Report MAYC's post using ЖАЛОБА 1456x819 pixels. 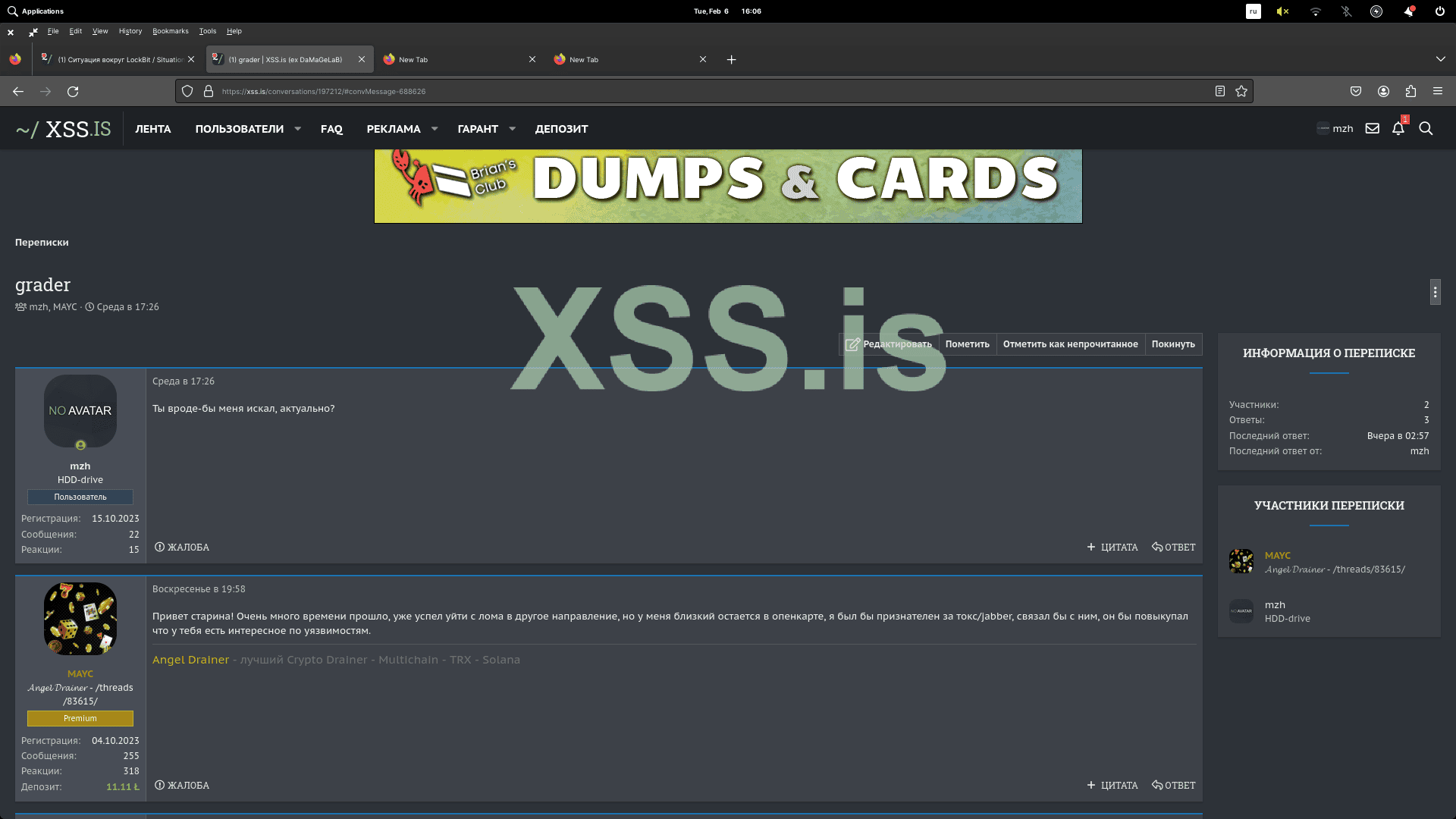[182, 785]
